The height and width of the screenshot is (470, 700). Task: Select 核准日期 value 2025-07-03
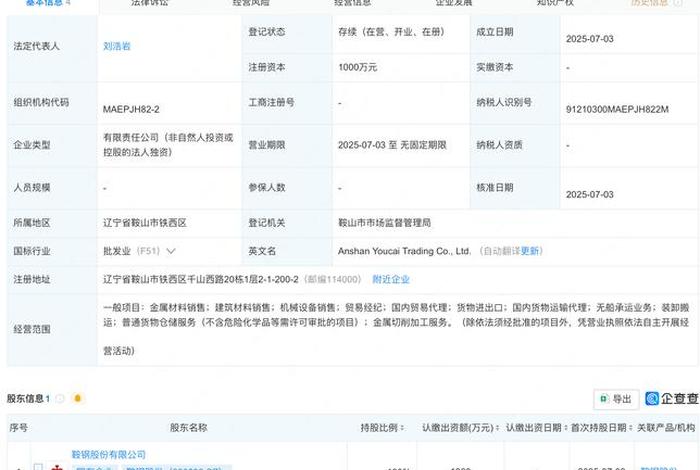590,195
